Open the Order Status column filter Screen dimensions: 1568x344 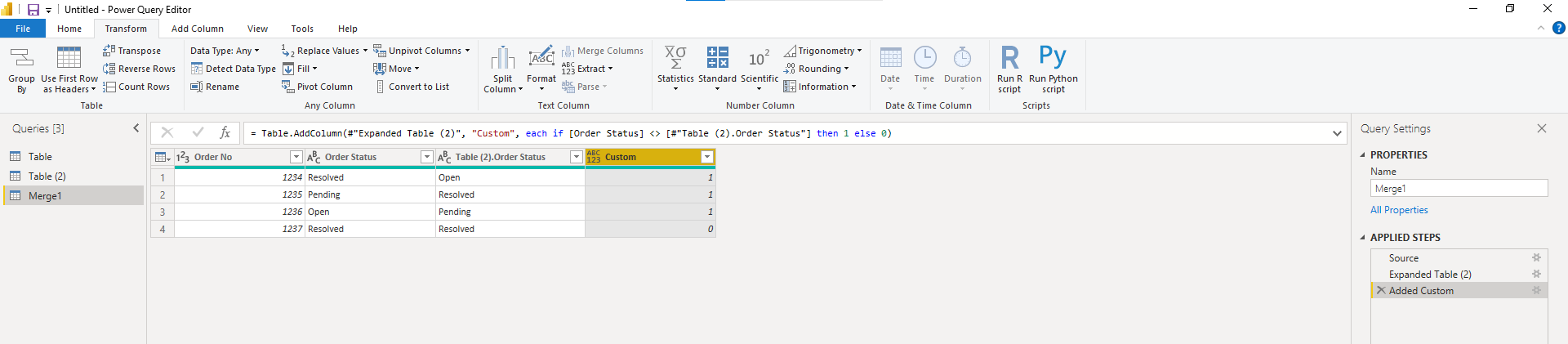click(x=426, y=157)
